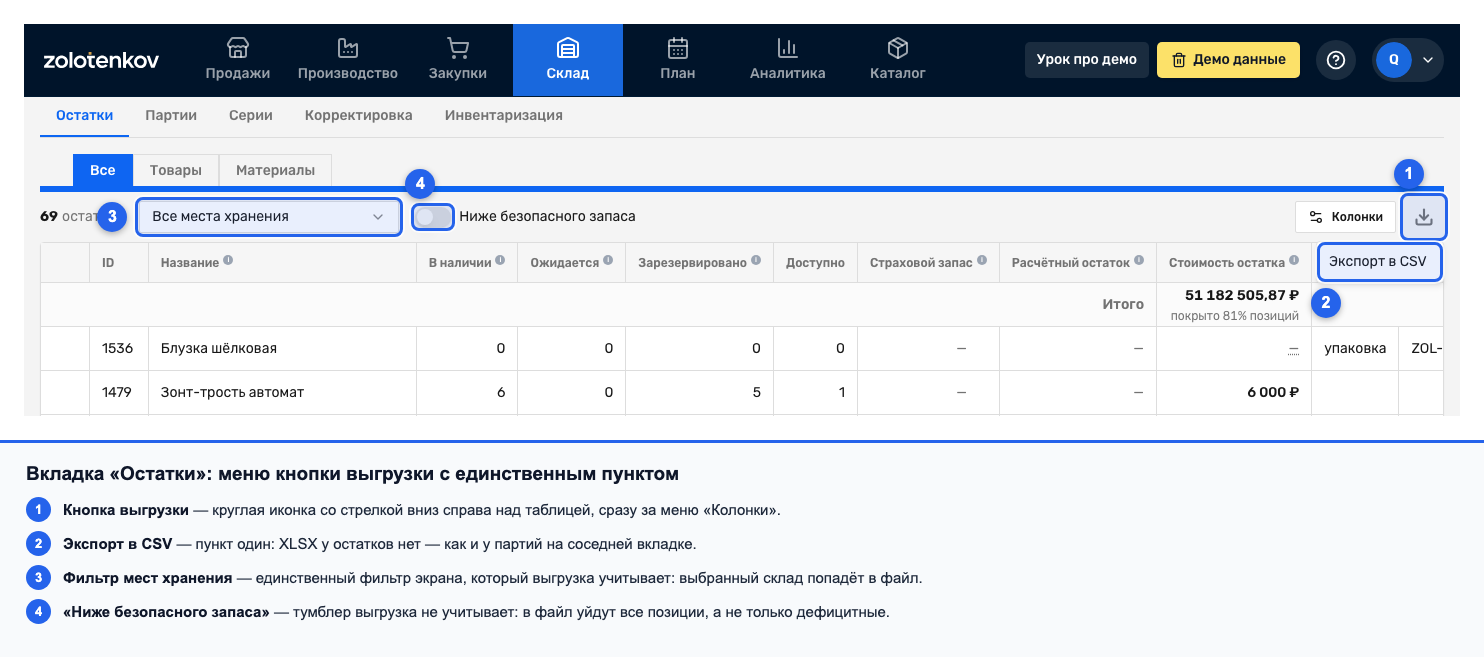The width and height of the screenshot is (1484, 657).
Task: Click the Доступно column header
Action: (816, 262)
